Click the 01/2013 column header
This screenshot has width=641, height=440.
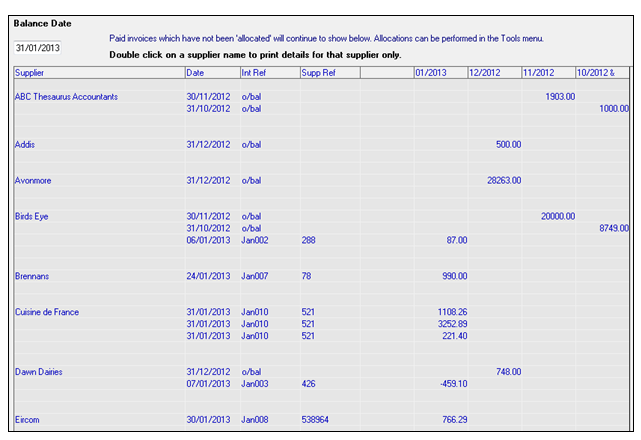[441, 73]
